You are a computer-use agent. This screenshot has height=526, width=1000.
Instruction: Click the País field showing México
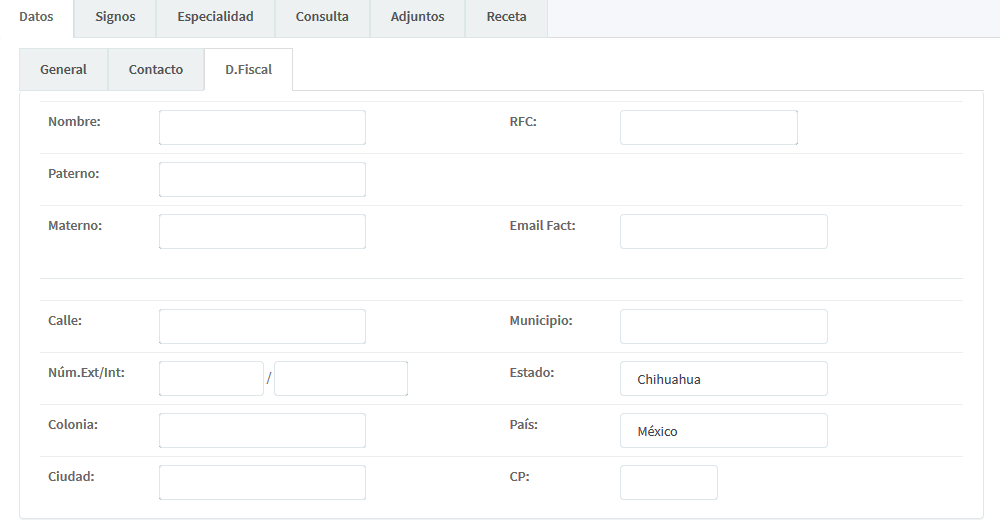tap(723, 431)
